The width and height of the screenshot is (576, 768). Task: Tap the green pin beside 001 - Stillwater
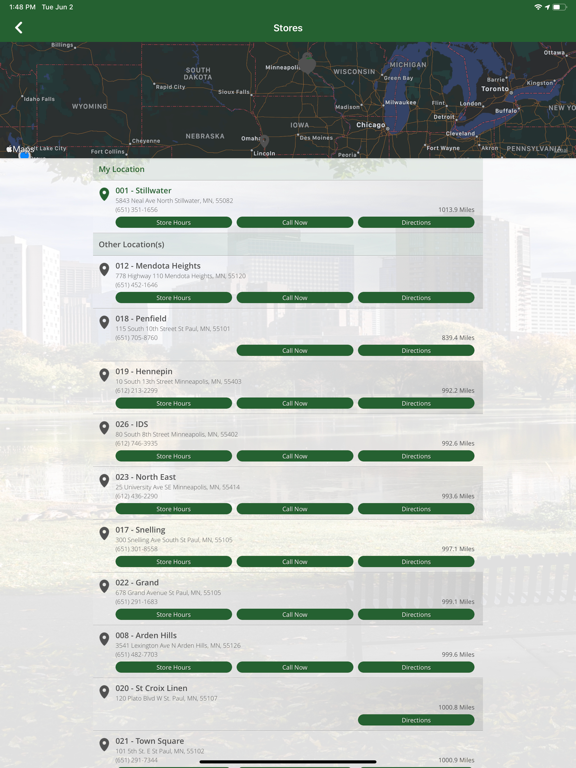[x=104, y=194]
